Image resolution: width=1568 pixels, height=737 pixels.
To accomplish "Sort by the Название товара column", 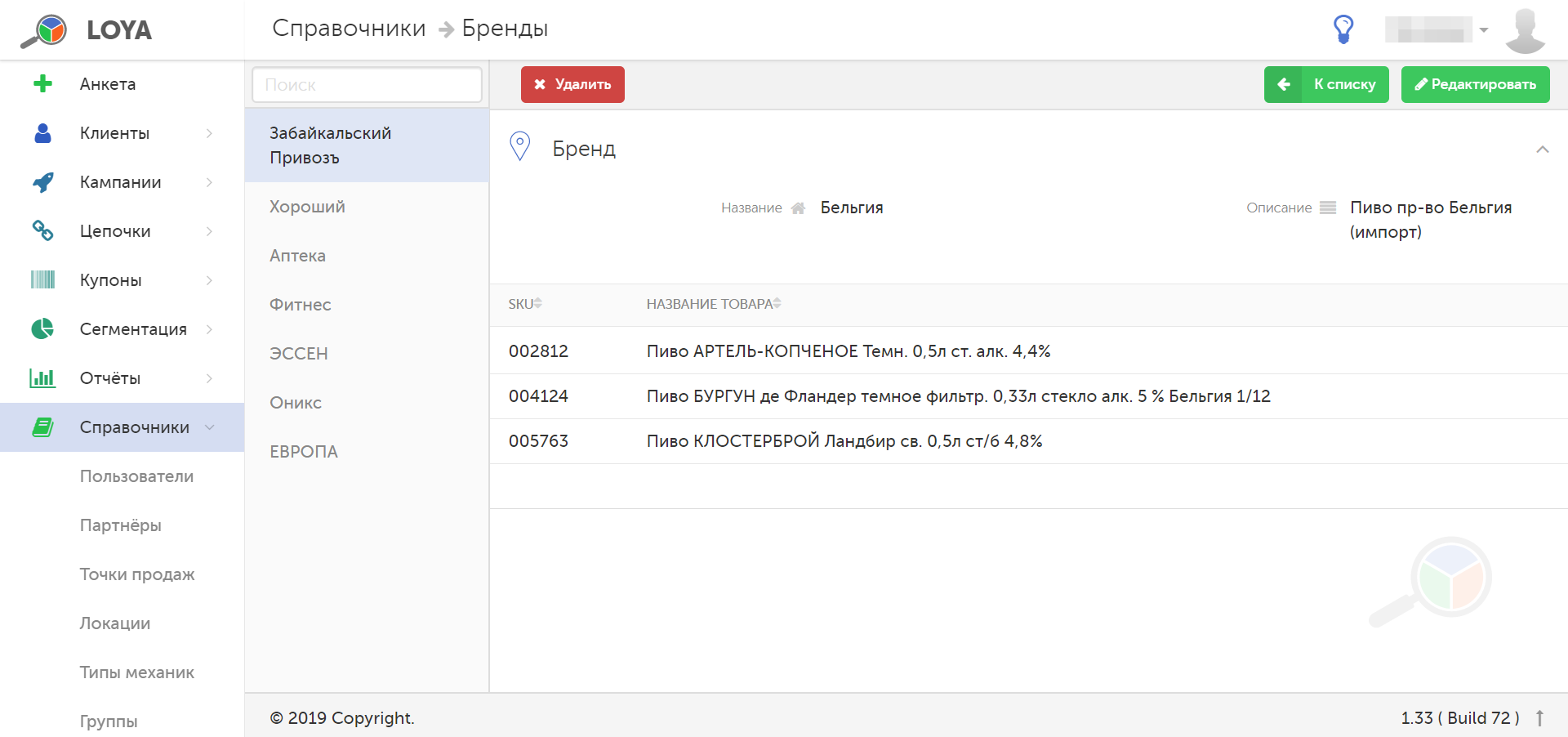I will click(714, 304).
